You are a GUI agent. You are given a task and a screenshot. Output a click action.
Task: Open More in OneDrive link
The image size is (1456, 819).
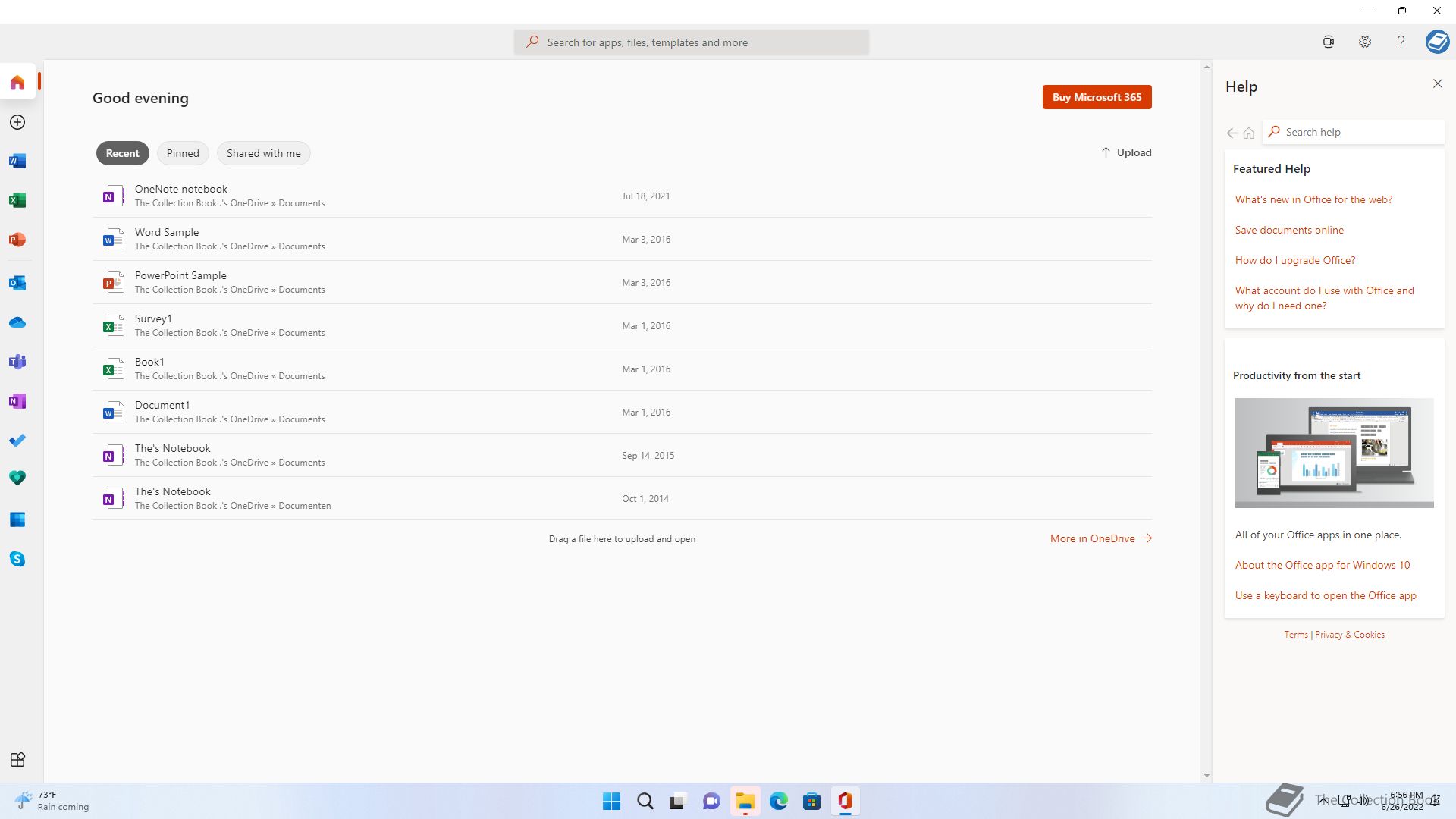tap(1100, 538)
